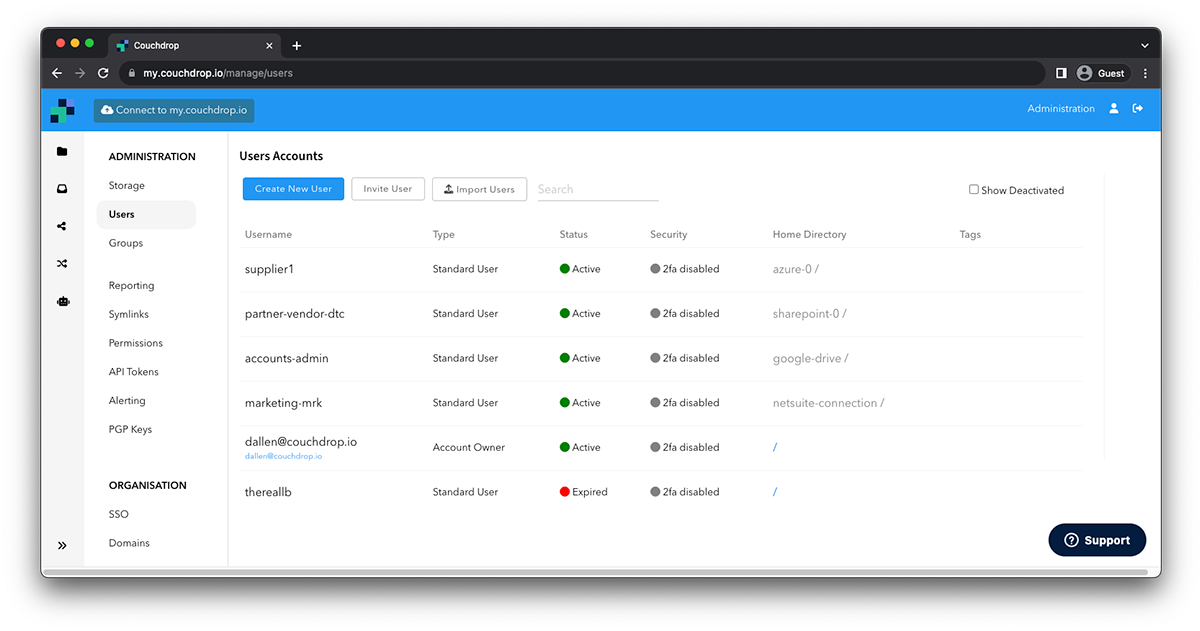Viewport: 1200px width, 631px height.
Task: Log out using the sign-out icon
Action: pyautogui.click(x=1138, y=108)
